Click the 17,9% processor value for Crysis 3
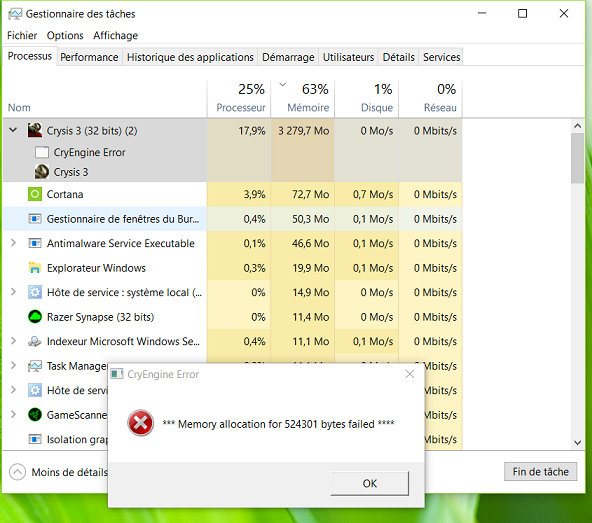The width and height of the screenshot is (592, 523). [x=252, y=131]
